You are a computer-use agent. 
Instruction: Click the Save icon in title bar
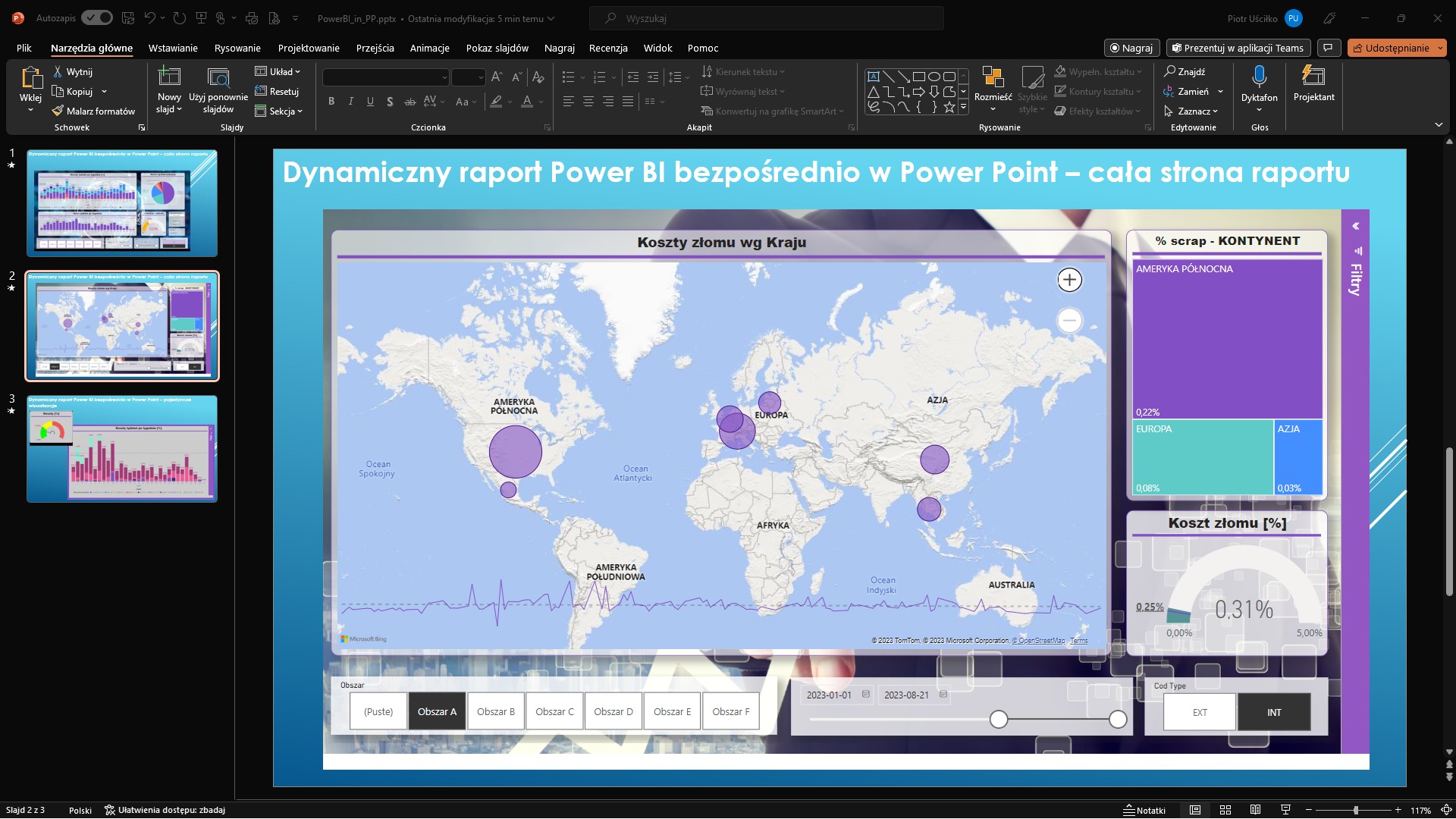(x=128, y=18)
